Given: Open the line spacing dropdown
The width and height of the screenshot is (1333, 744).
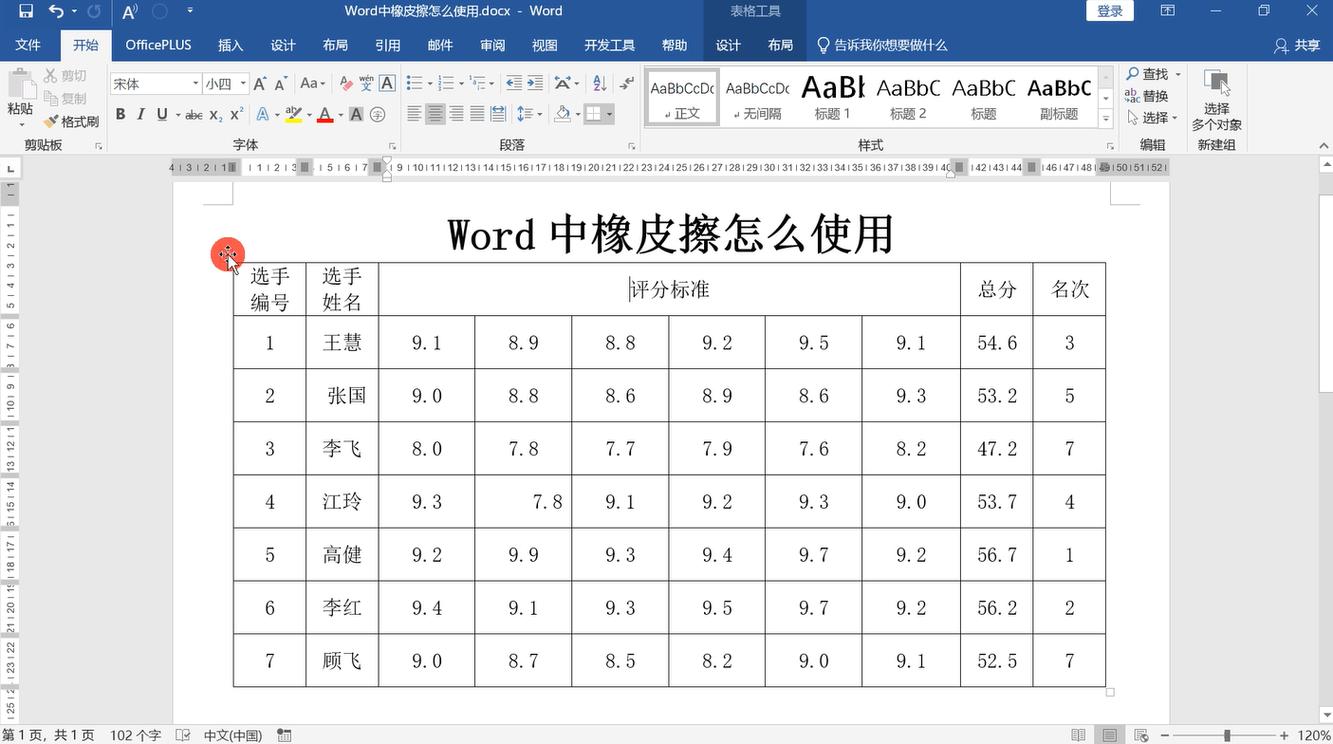Looking at the screenshot, I should (530, 115).
